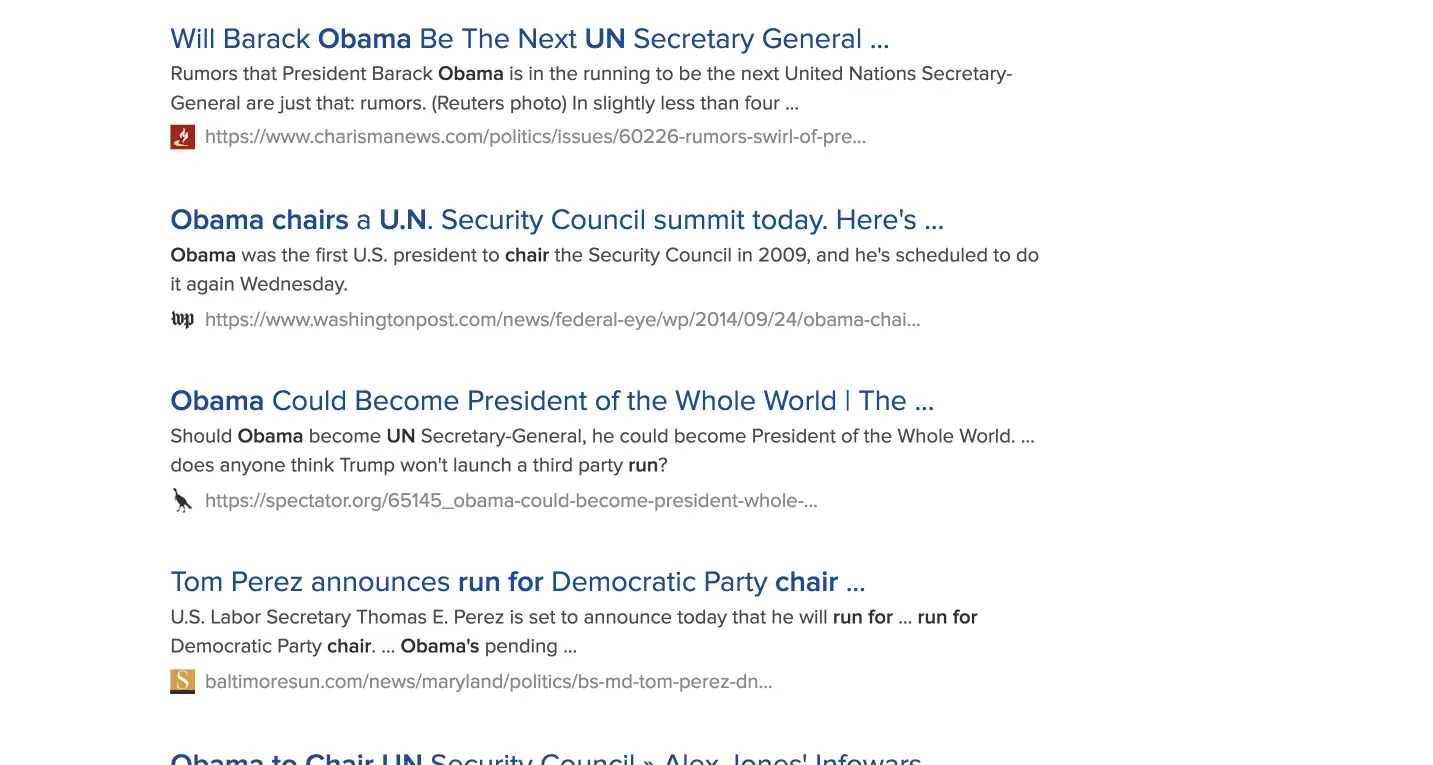Click the Washington Post favicon
Screen dimensions: 1433x765
(182, 320)
